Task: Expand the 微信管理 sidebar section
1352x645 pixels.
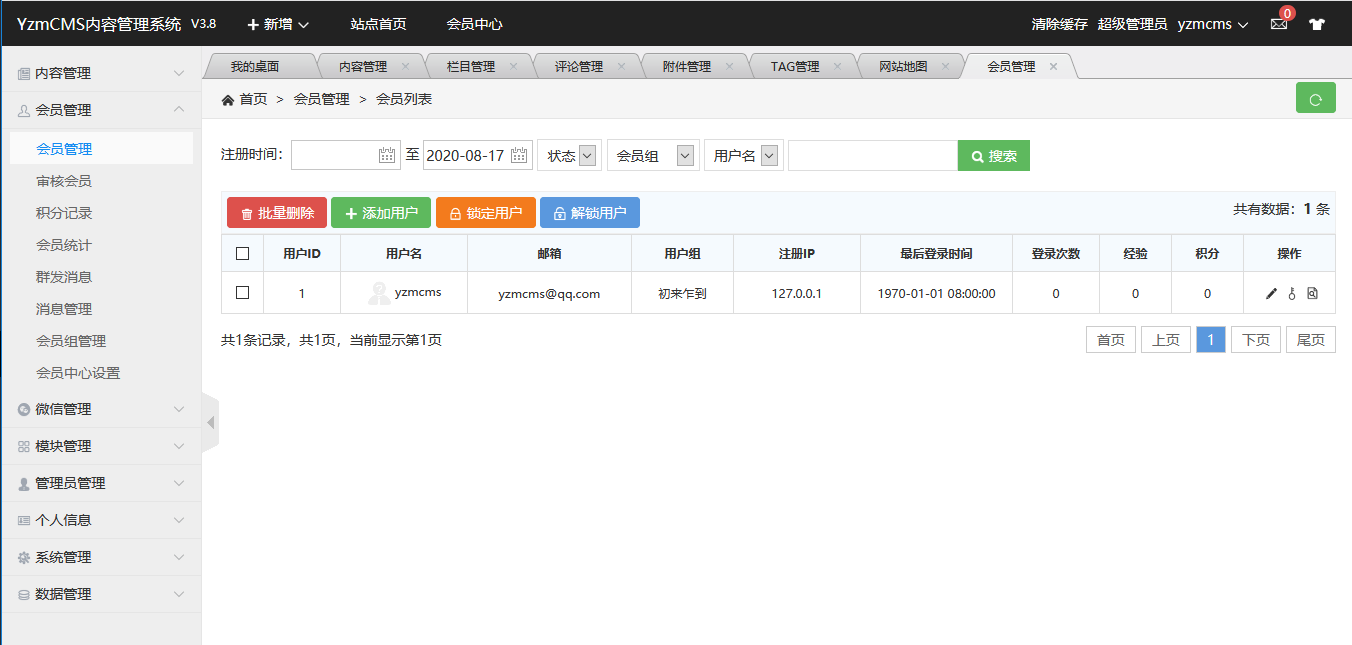Action: [x=100, y=409]
